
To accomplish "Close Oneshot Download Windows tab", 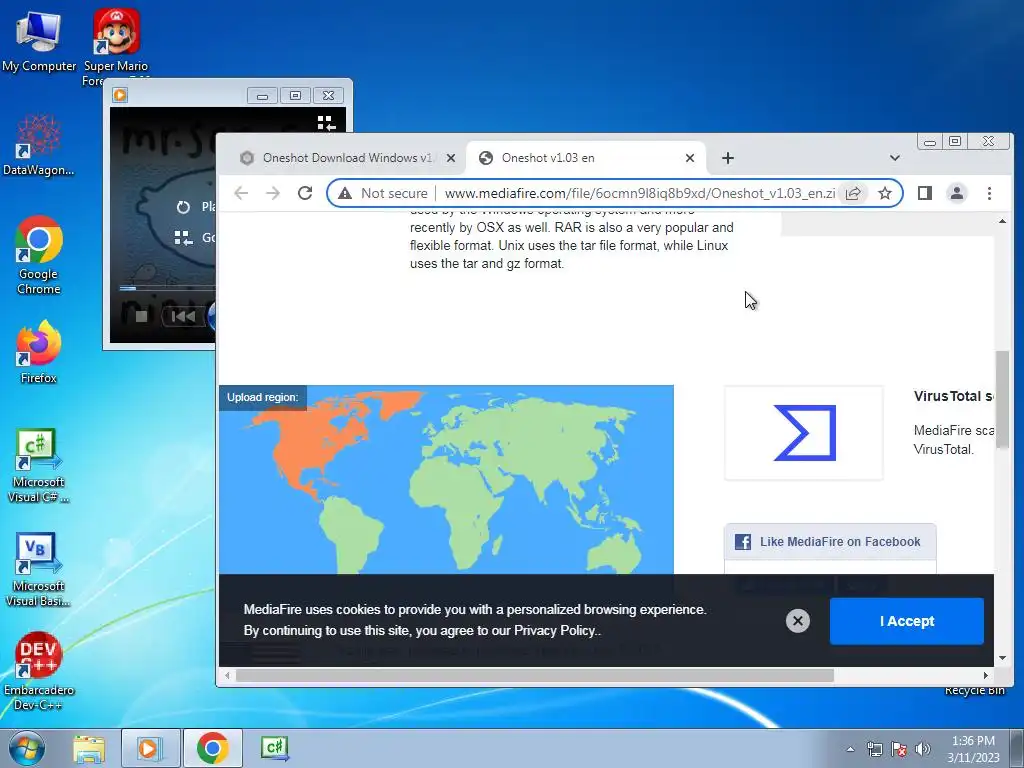I will [x=451, y=158].
